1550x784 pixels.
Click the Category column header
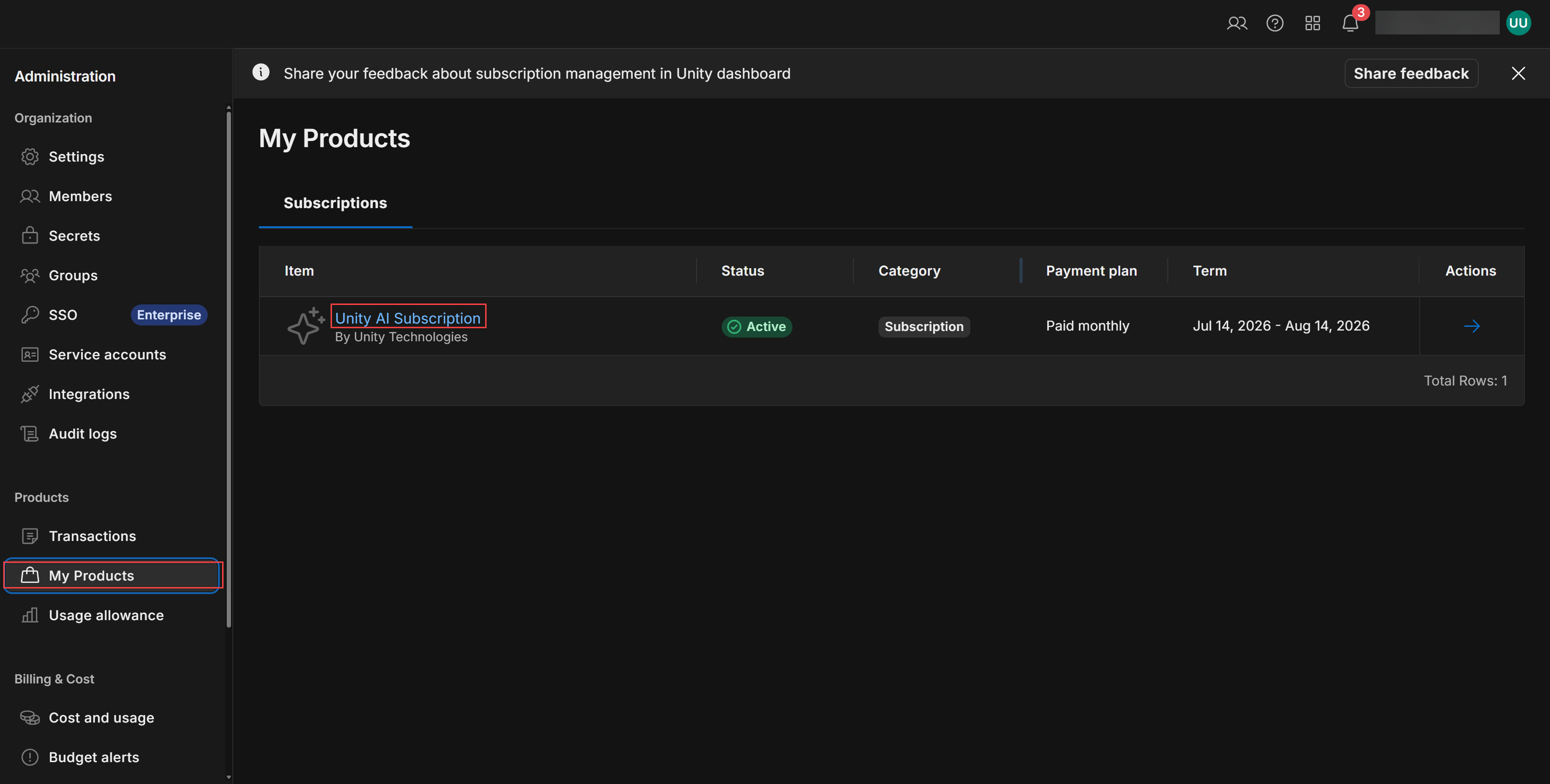pyautogui.click(x=909, y=271)
